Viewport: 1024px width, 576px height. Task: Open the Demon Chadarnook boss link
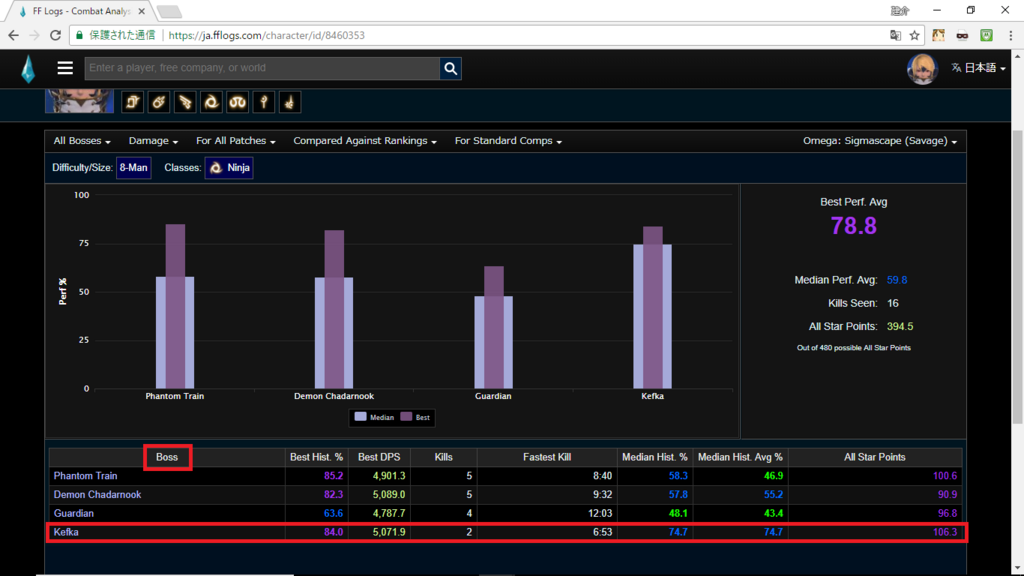[97, 495]
